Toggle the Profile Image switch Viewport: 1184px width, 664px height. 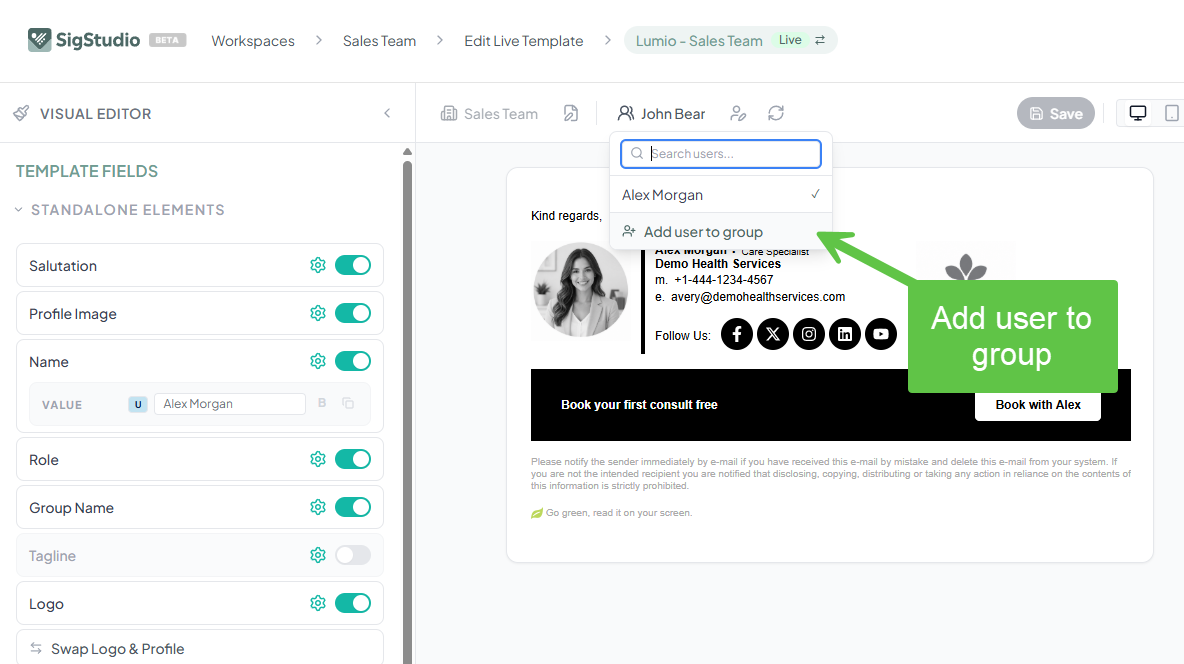coord(353,313)
